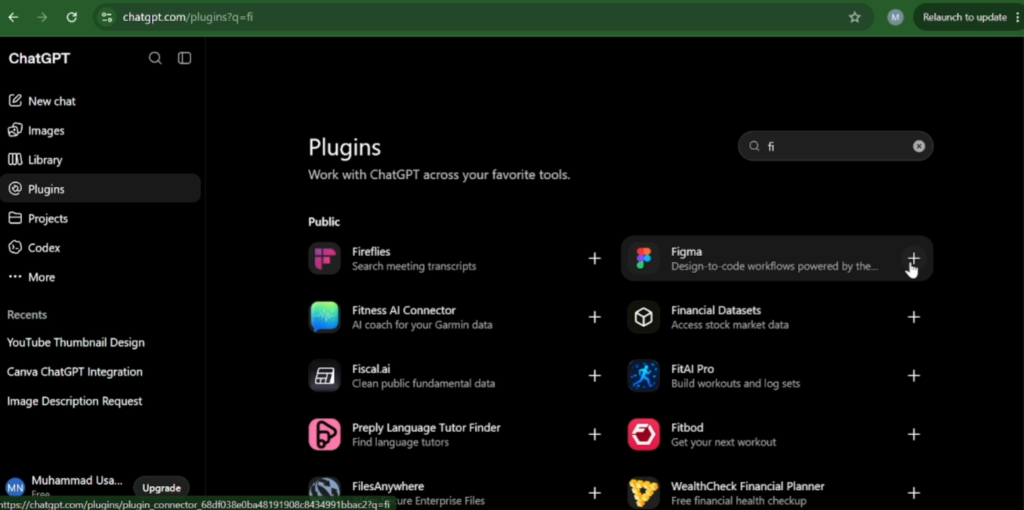Add Preply Language Tutor Finder with plus
Viewport: 1024px width, 510px height.
594,435
